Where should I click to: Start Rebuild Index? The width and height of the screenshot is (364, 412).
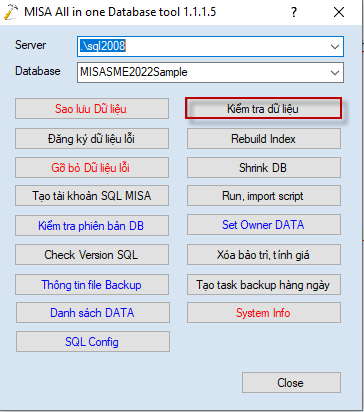pyautogui.click(x=264, y=139)
